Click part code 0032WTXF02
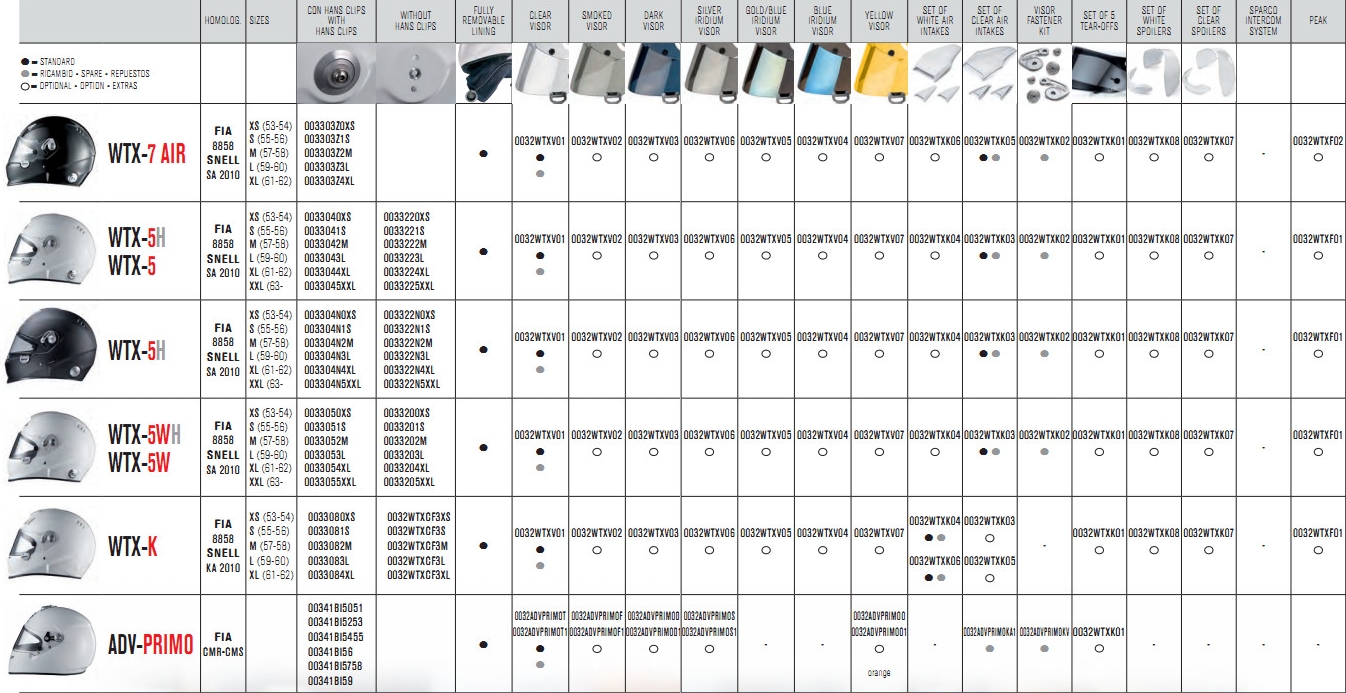 [1318, 141]
